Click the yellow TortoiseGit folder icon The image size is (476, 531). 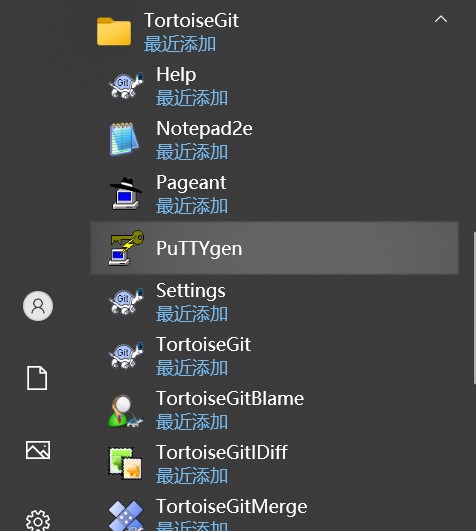(114, 31)
